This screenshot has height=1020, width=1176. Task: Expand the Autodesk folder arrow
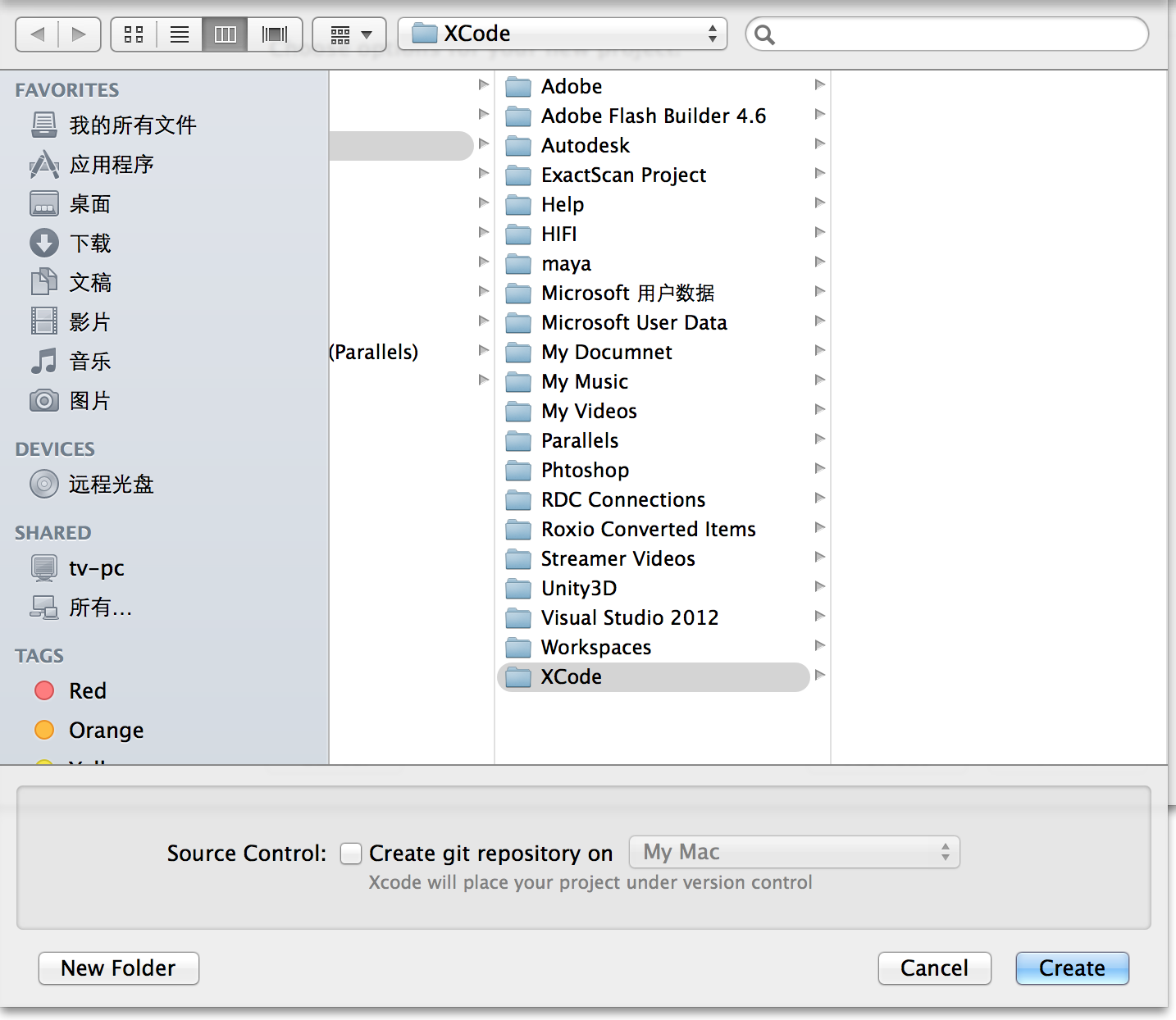pos(819,143)
